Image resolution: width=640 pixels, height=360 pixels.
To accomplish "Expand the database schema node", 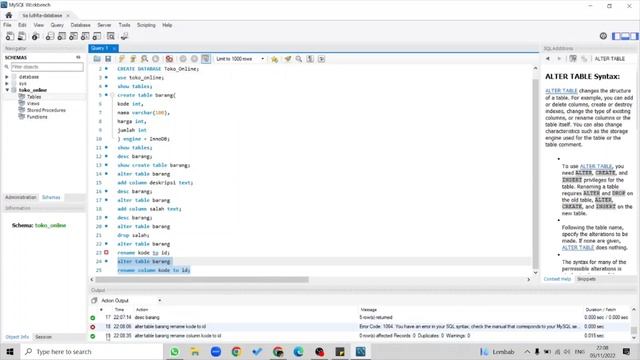I will pos(7,77).
